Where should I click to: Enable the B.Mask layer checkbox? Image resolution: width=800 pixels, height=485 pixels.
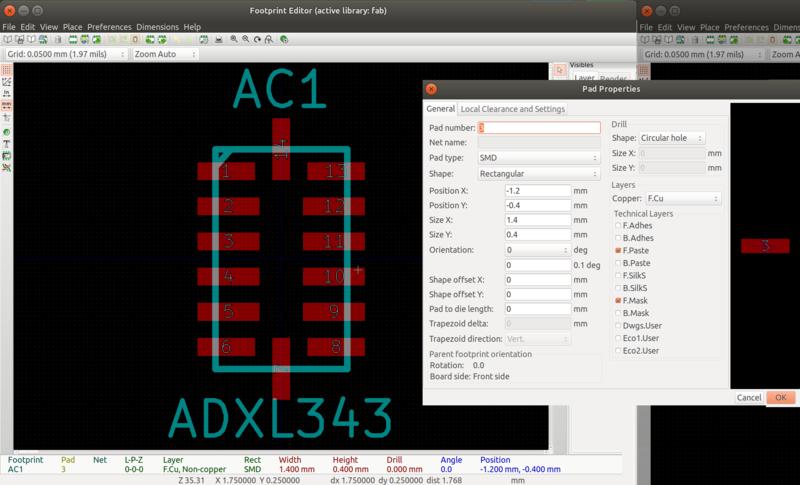click(618, 313)
